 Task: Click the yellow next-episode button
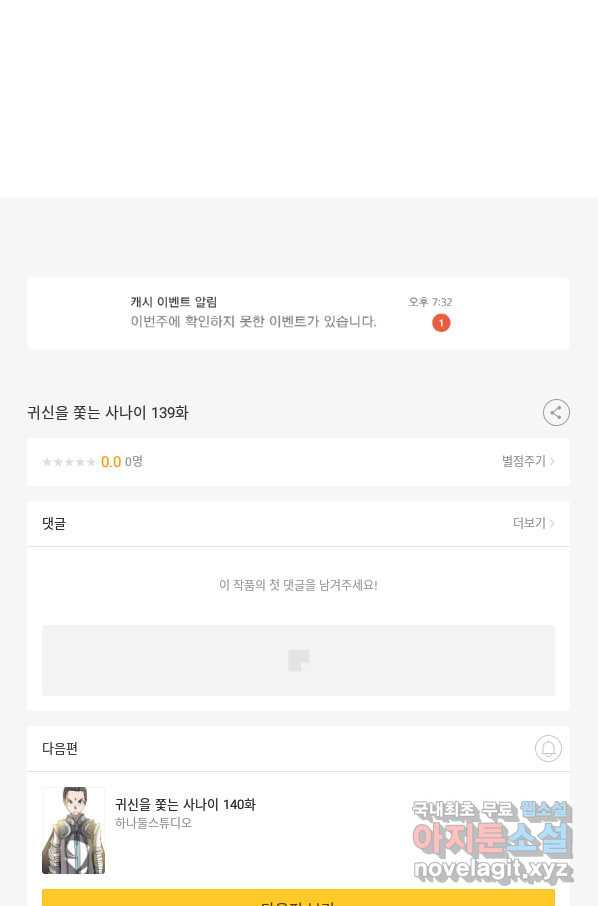(298, 898)
